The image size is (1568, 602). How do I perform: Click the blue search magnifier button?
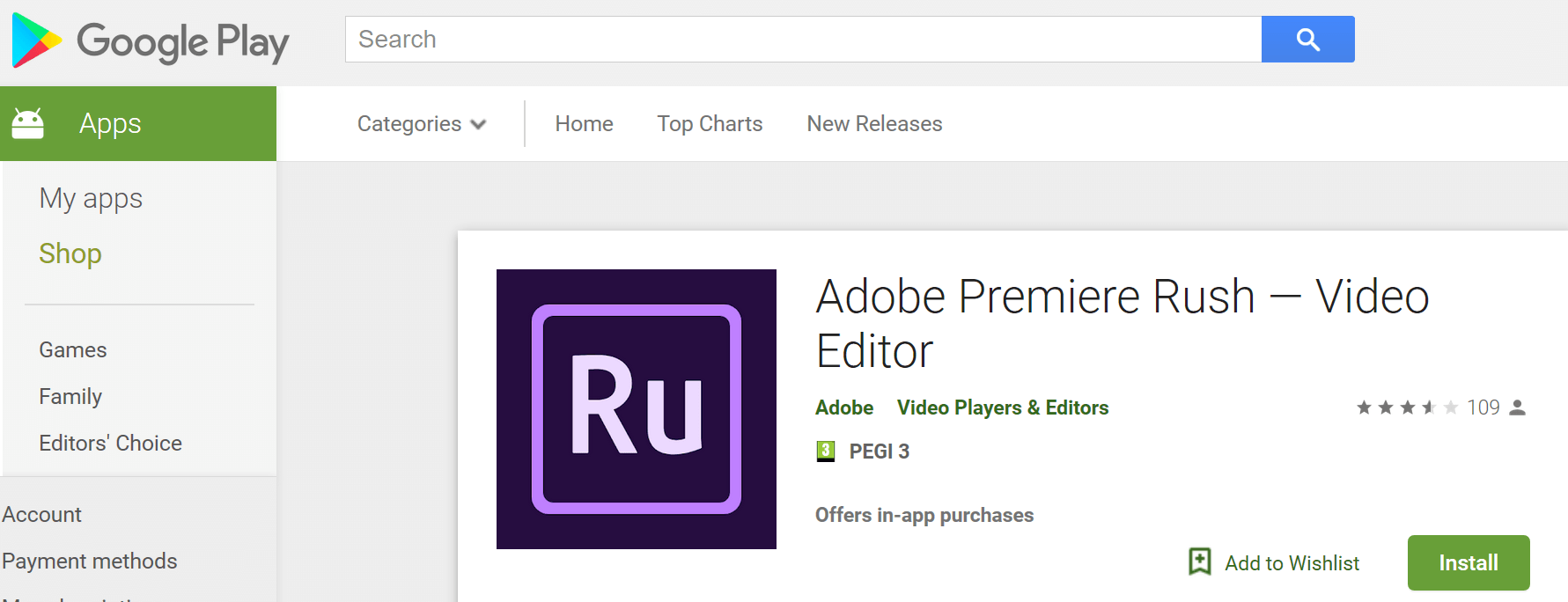point(1307,39)
